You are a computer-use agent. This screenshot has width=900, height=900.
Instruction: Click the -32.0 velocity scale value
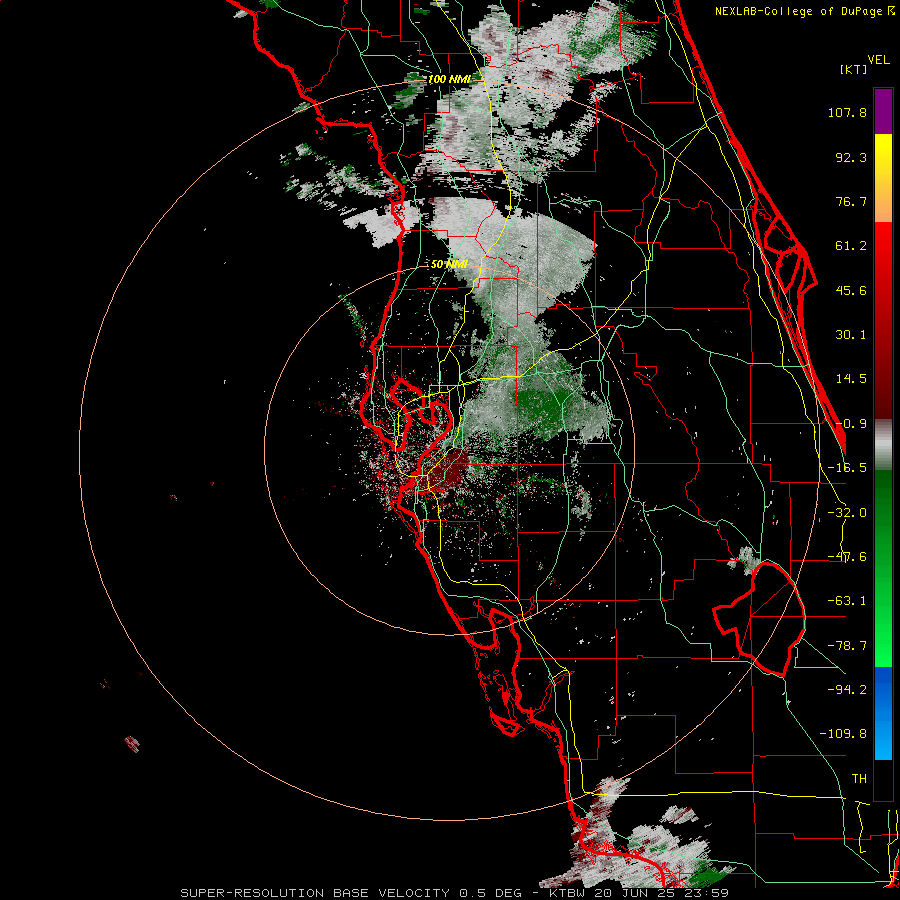(847, 513)
